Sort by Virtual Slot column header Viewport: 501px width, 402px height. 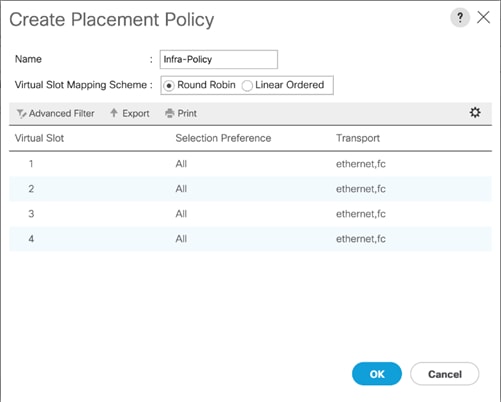click(x=39, y=138)
